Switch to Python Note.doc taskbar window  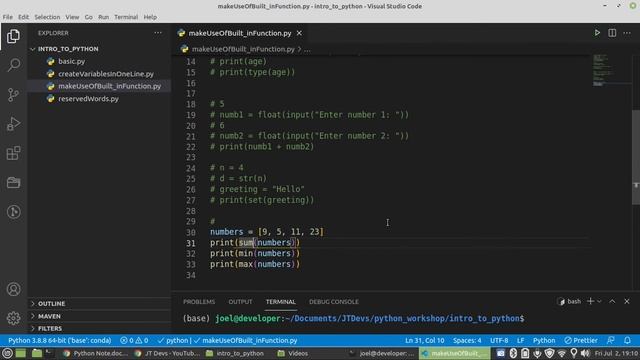[x=96, y=353]
